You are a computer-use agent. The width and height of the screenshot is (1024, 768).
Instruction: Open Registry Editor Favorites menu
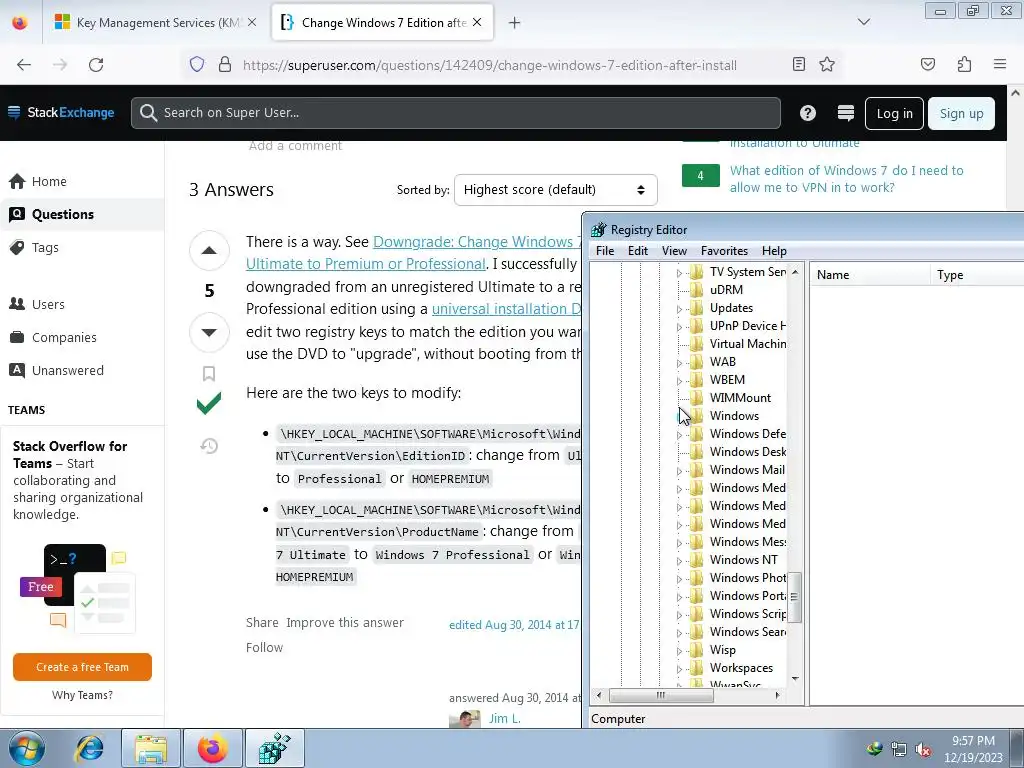pyautogui.click(x=724, y=251)
